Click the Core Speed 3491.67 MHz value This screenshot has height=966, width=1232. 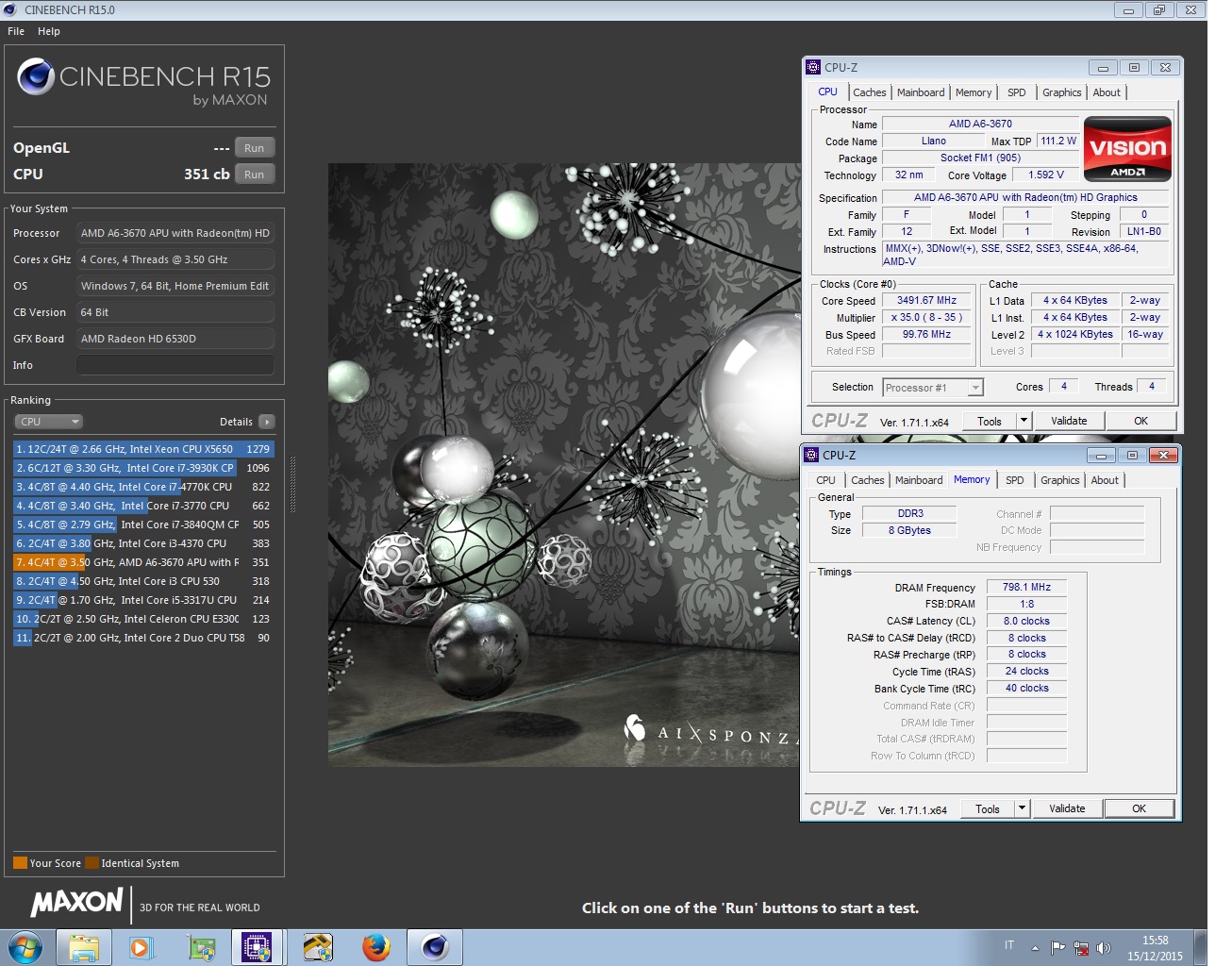click(926, 301)
